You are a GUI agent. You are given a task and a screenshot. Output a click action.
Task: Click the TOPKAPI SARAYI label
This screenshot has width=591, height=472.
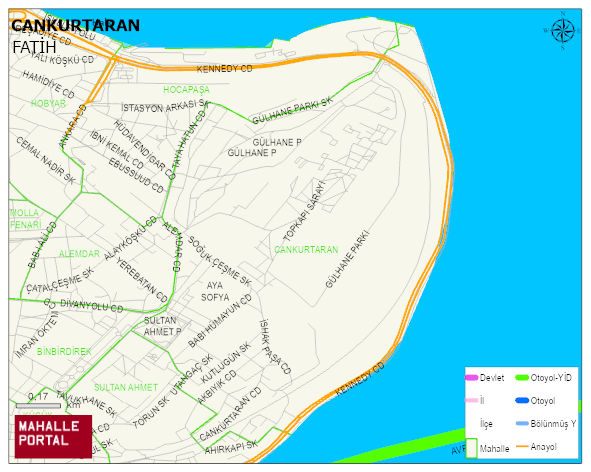tap(304, 211)
